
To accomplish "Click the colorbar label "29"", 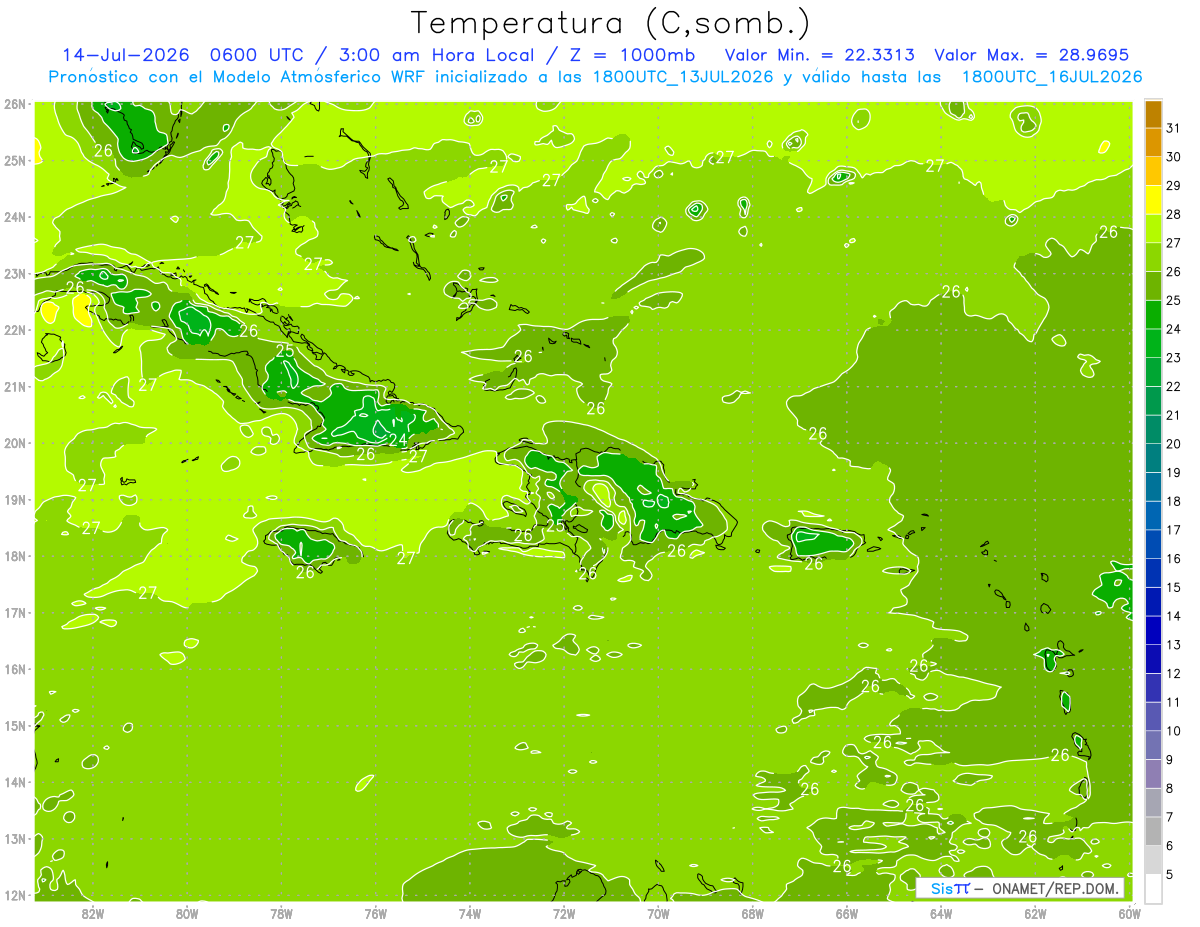I will pyautogui.click(x=1173, y=186).
